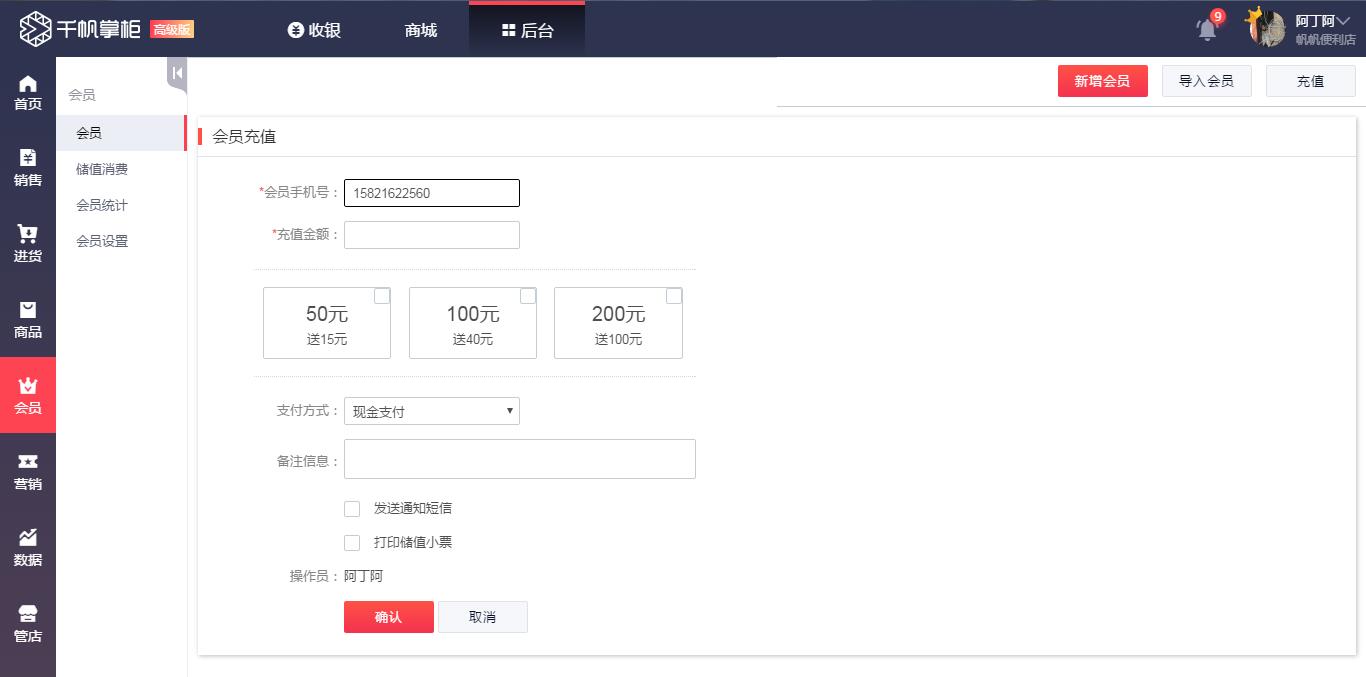The image size is (1366, 677).
Task: Tick the 打印储值小票 checkbox
Action: click(352, 543)
